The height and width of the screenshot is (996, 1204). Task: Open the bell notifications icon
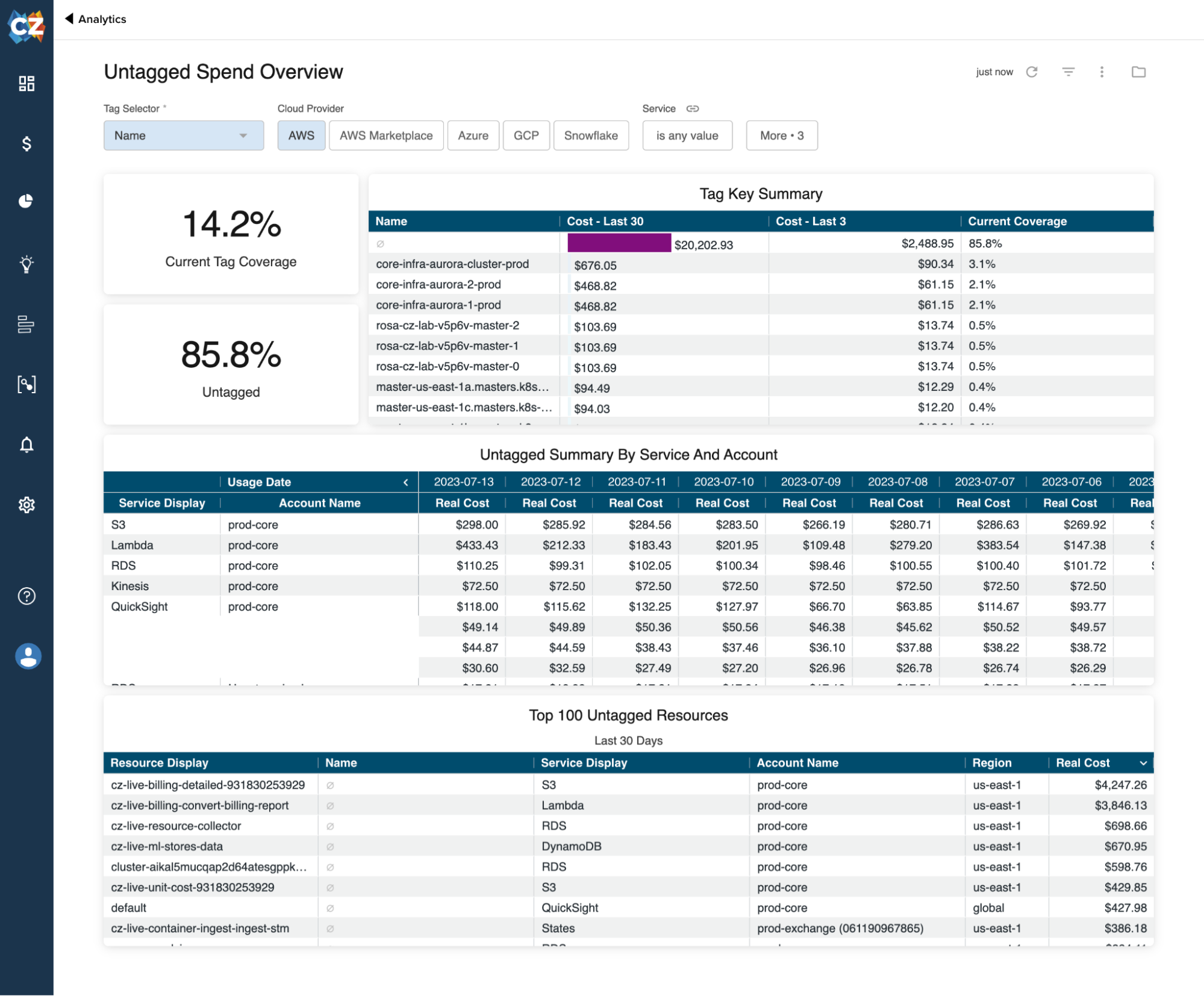[27, 444]
